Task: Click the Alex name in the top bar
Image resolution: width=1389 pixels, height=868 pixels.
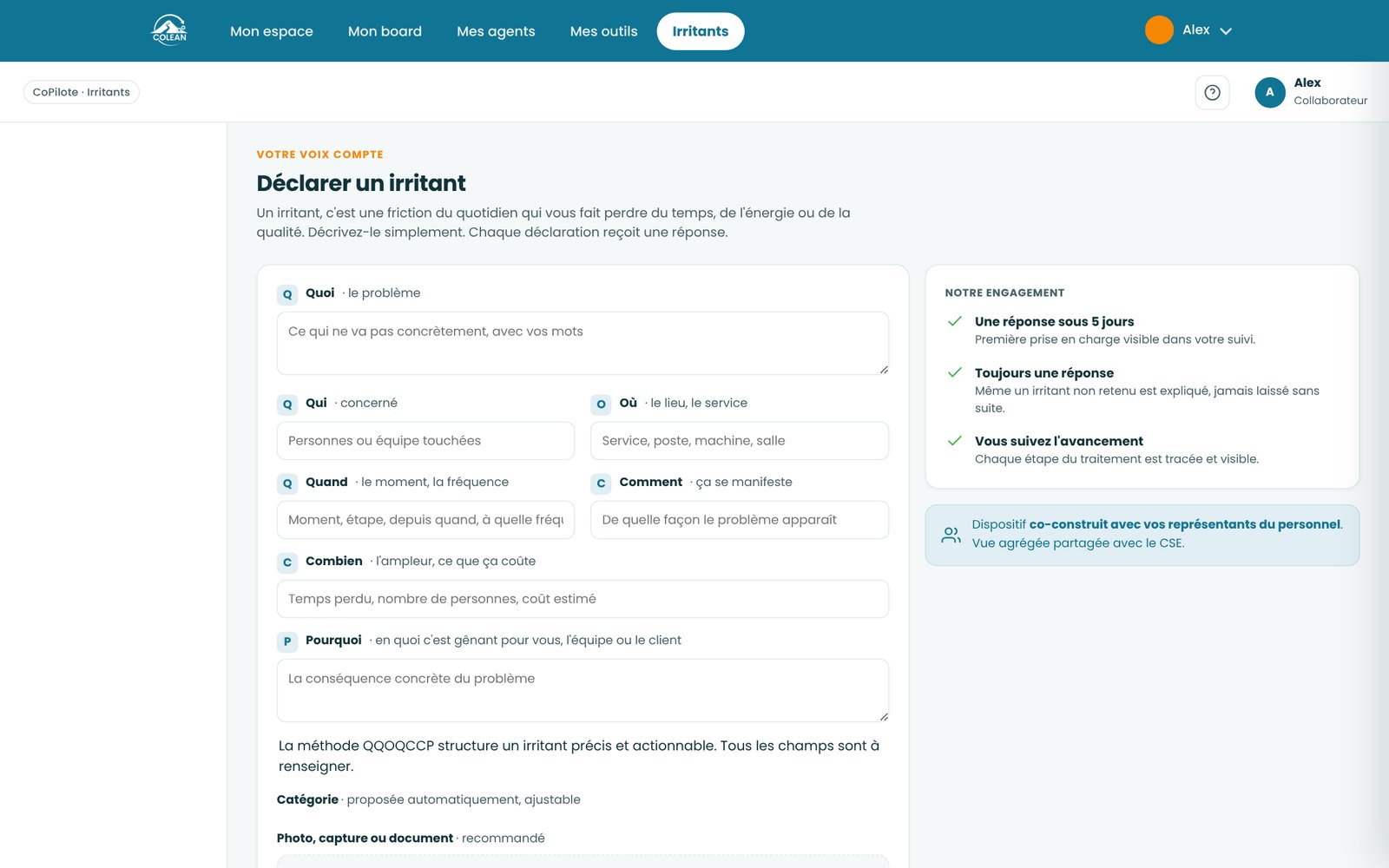Action: 1195,30
